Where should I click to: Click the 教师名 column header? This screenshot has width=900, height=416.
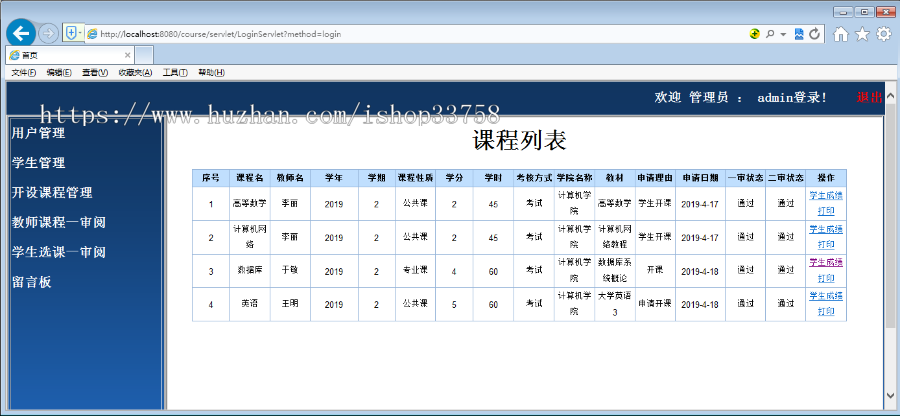[x=290, y=178]
